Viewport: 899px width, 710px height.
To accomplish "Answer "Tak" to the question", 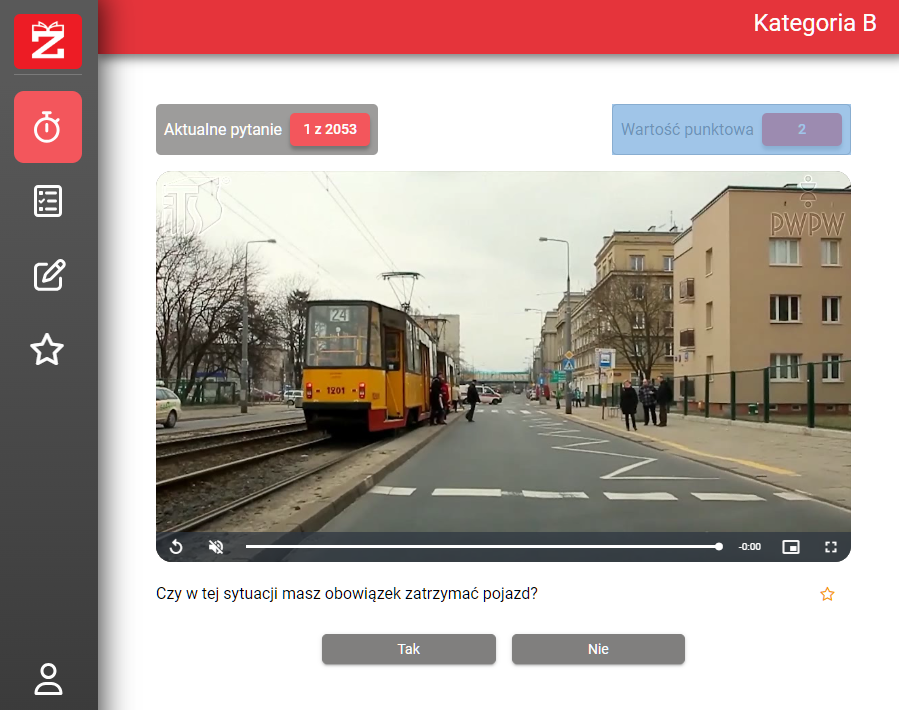I will point(408,649).
